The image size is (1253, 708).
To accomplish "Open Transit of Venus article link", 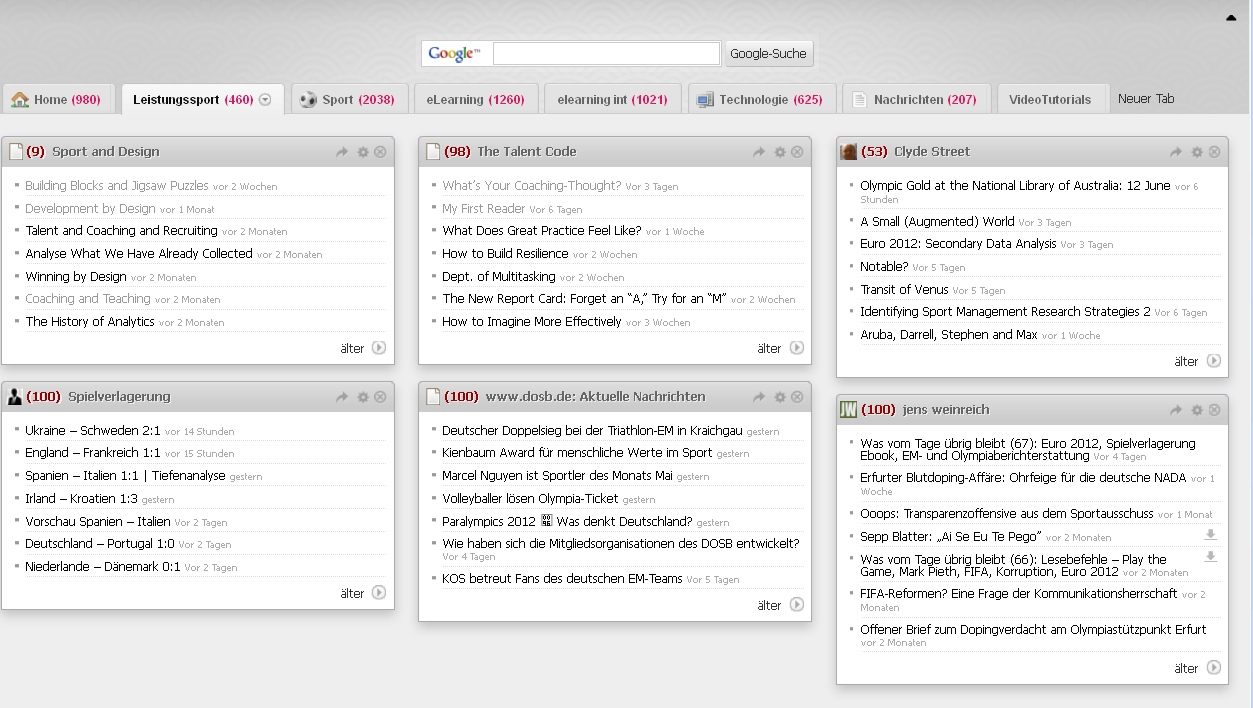I will click(905, 290).
